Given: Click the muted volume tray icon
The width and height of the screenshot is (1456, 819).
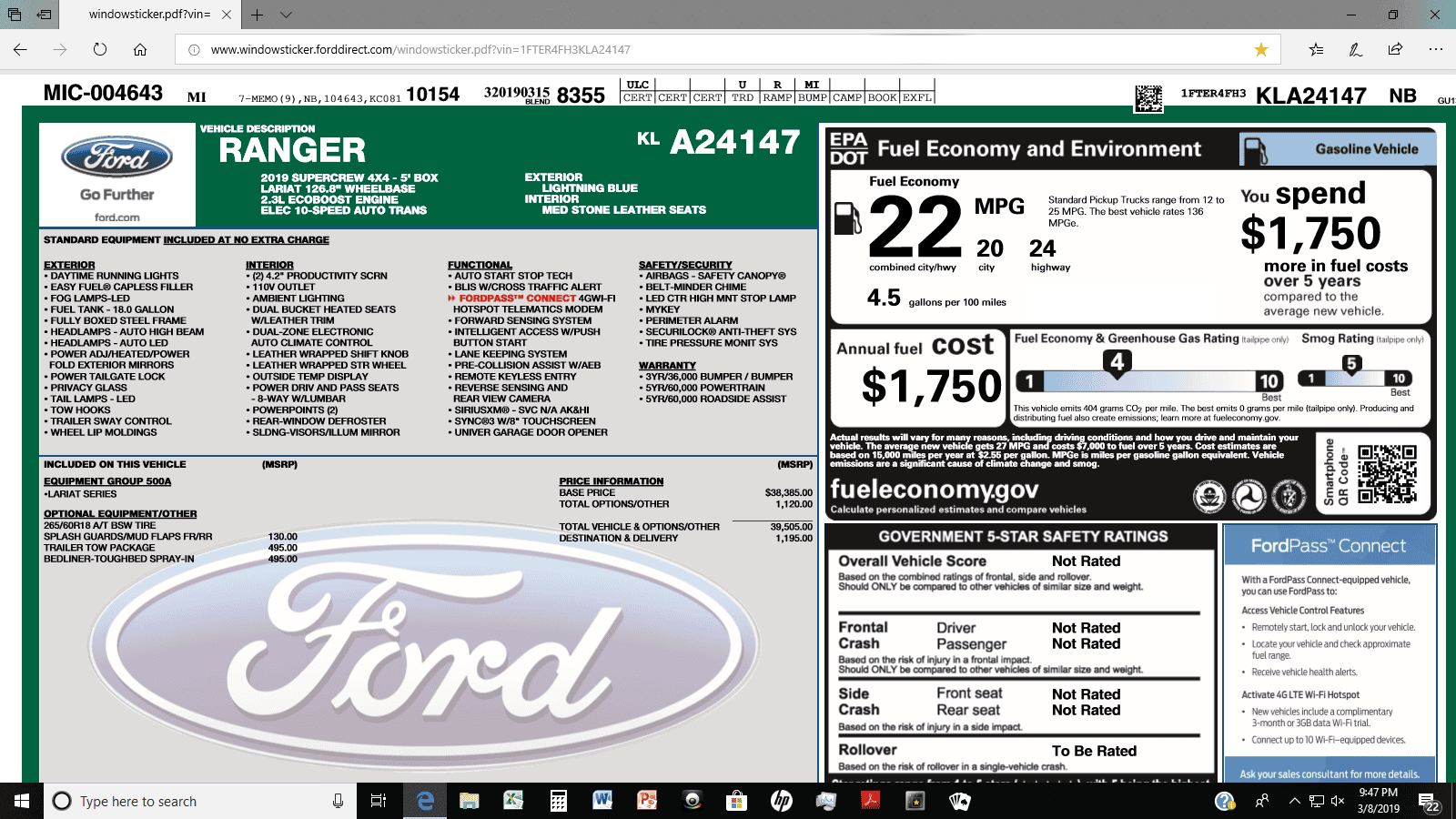Looking at the screenshot, I should 1338,801.
